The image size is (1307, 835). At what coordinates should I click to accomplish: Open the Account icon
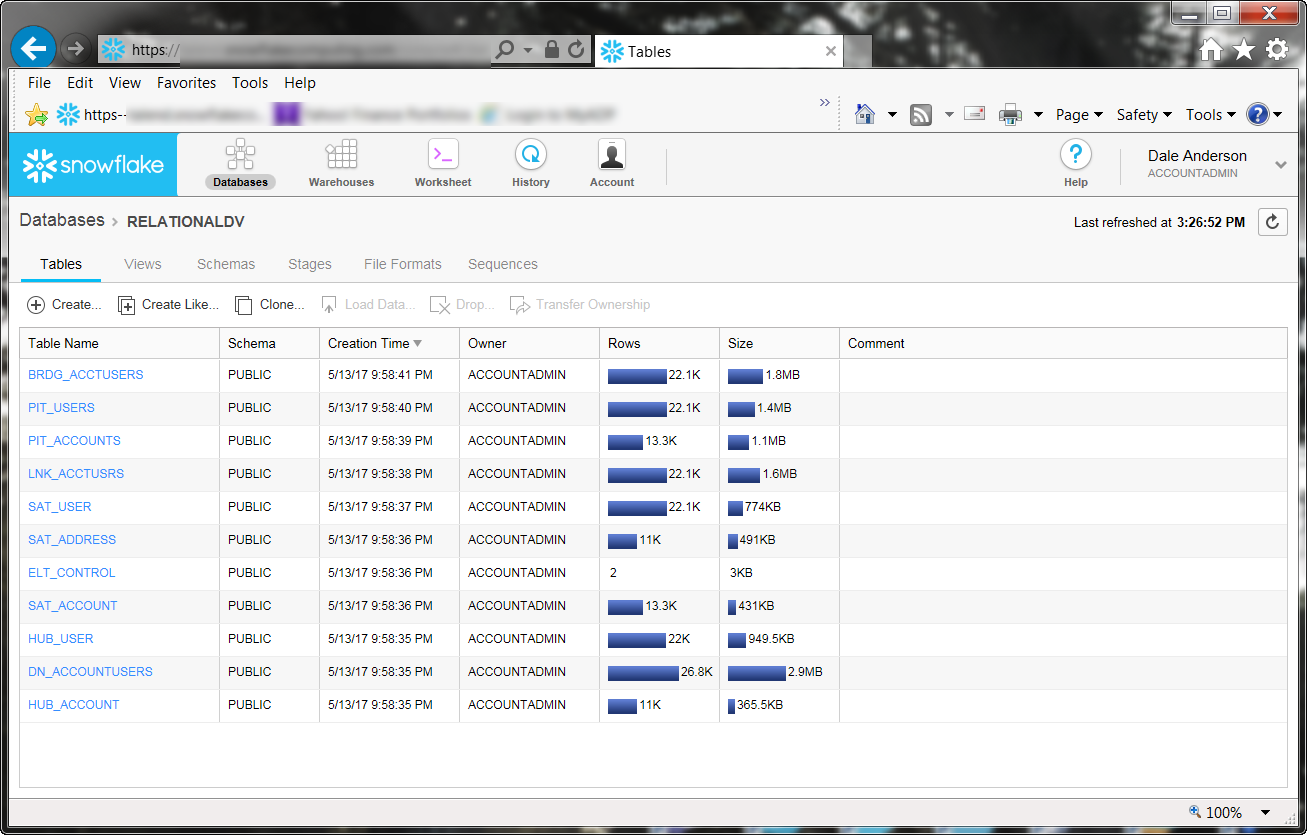(612, 156)
